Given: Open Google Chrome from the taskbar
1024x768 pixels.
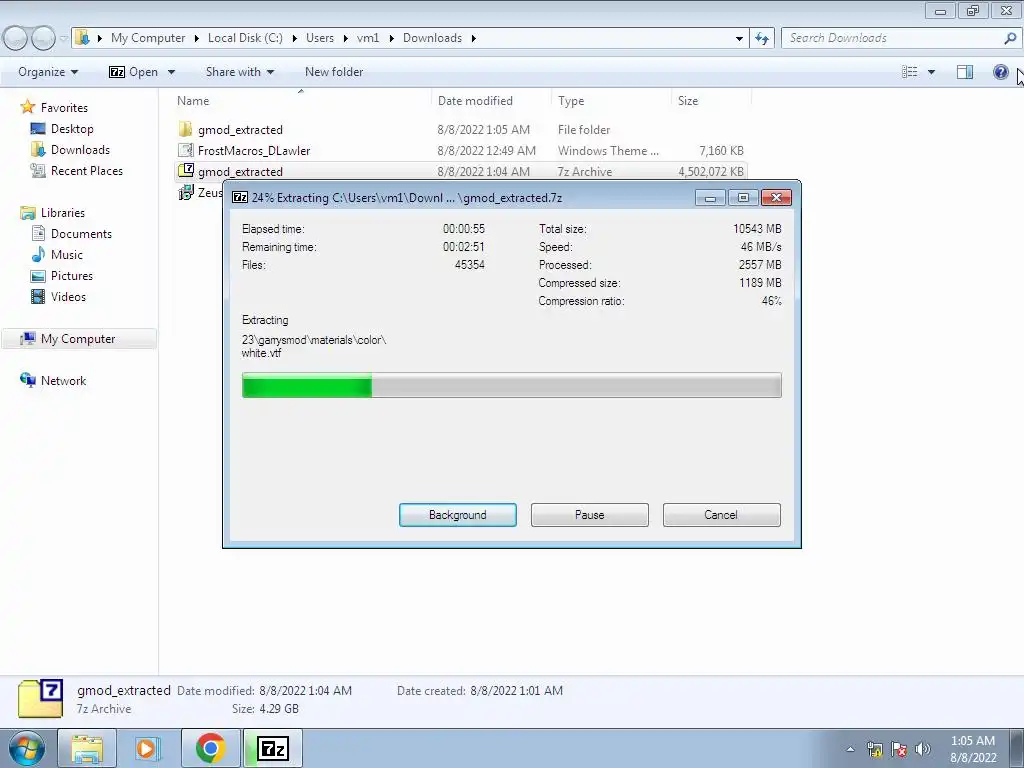Looking at the screenshot, I should click(210, 748).
